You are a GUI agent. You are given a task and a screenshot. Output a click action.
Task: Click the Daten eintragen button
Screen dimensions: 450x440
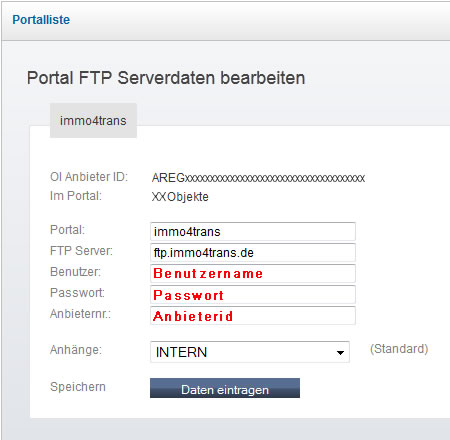pos(225,388)
